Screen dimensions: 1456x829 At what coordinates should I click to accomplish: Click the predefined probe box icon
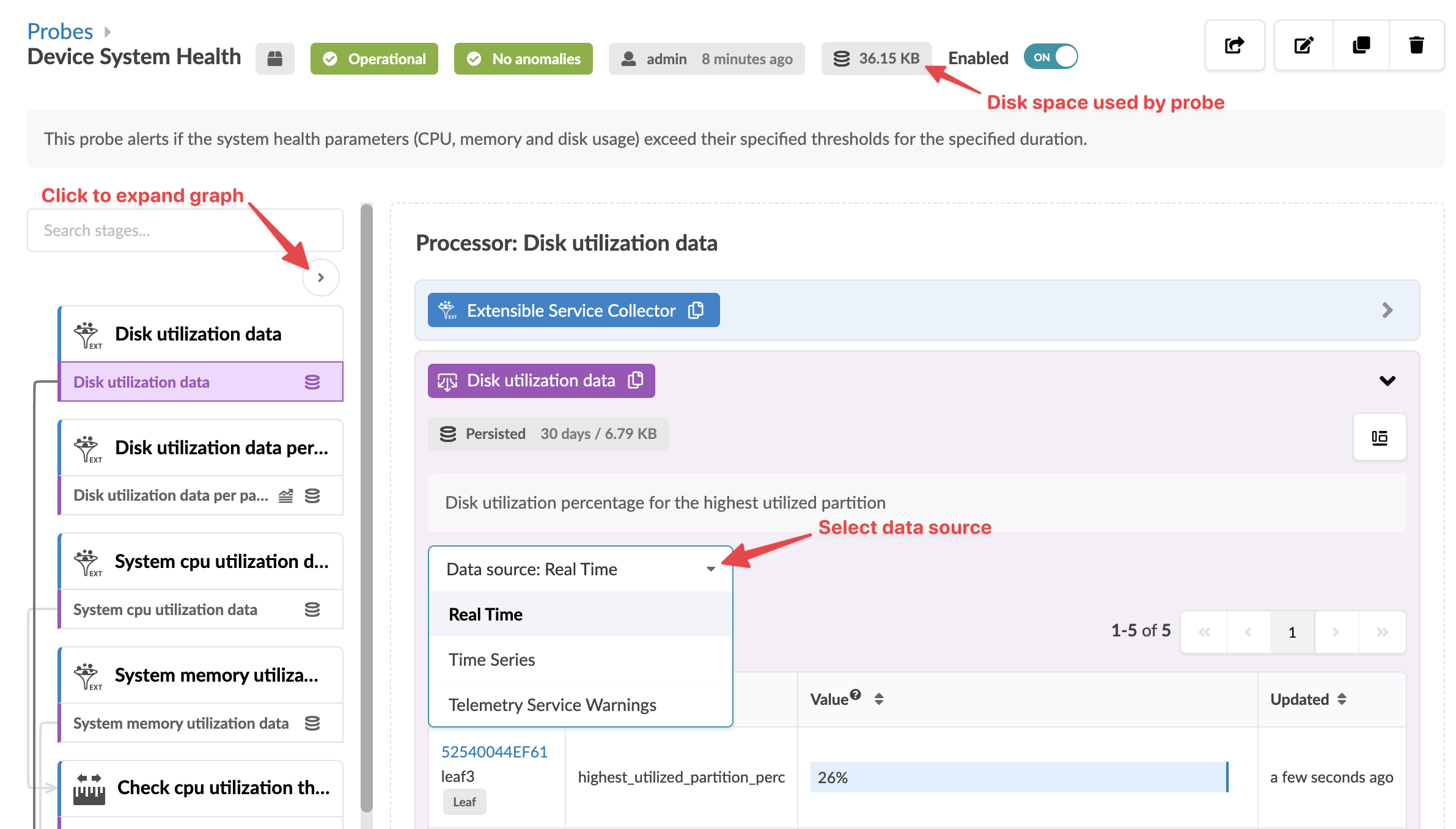coord(275,59)
